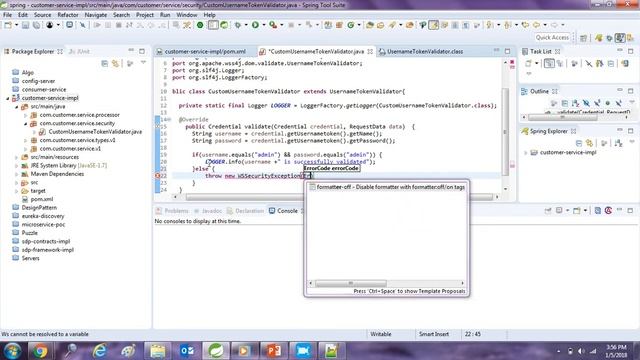Click the Back navigation arrow icon
Screen dimensions: 640x360
point(536,25)
